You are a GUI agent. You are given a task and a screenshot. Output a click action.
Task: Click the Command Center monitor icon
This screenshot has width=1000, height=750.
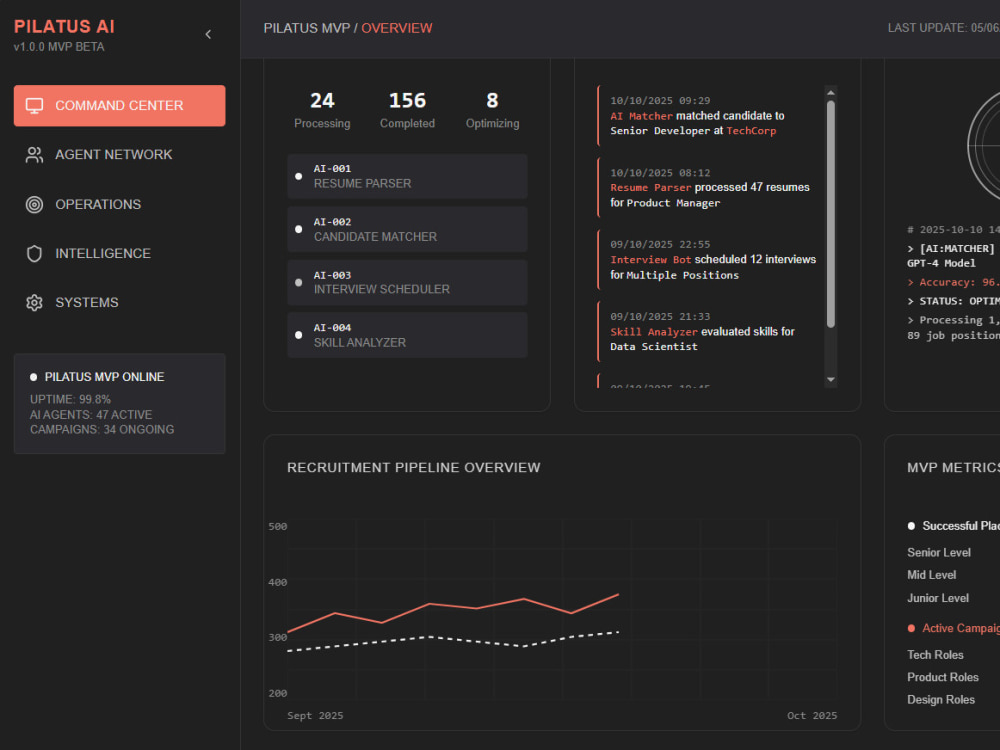[x=34, y=106]
